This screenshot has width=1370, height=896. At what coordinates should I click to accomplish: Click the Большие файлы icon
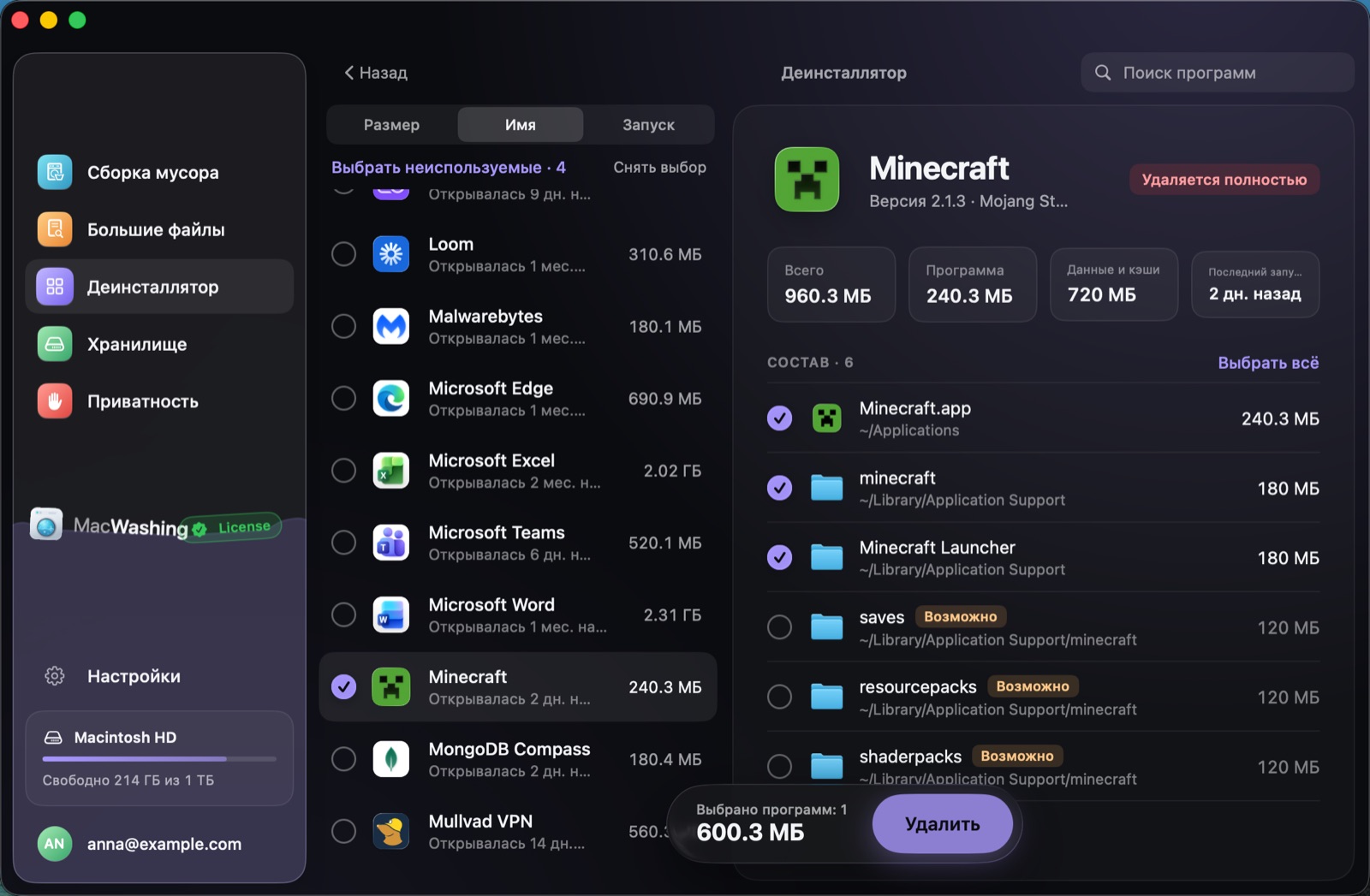tap(55, 229)
